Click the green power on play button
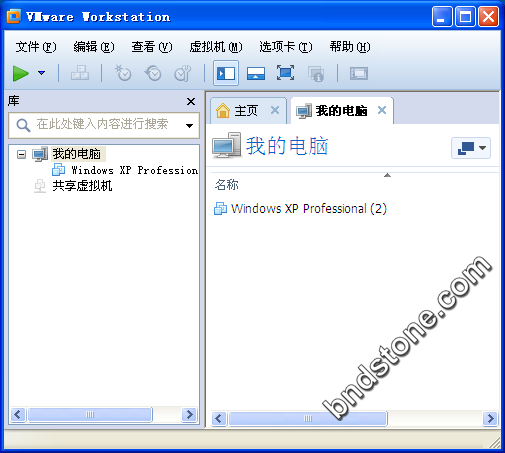Screen dimensions: 505x453 tap(20, 73)
